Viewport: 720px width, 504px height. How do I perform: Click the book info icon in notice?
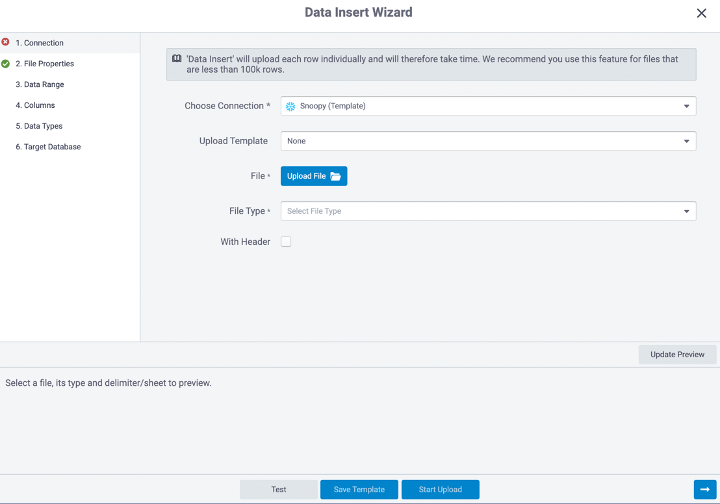pos(177,59)
